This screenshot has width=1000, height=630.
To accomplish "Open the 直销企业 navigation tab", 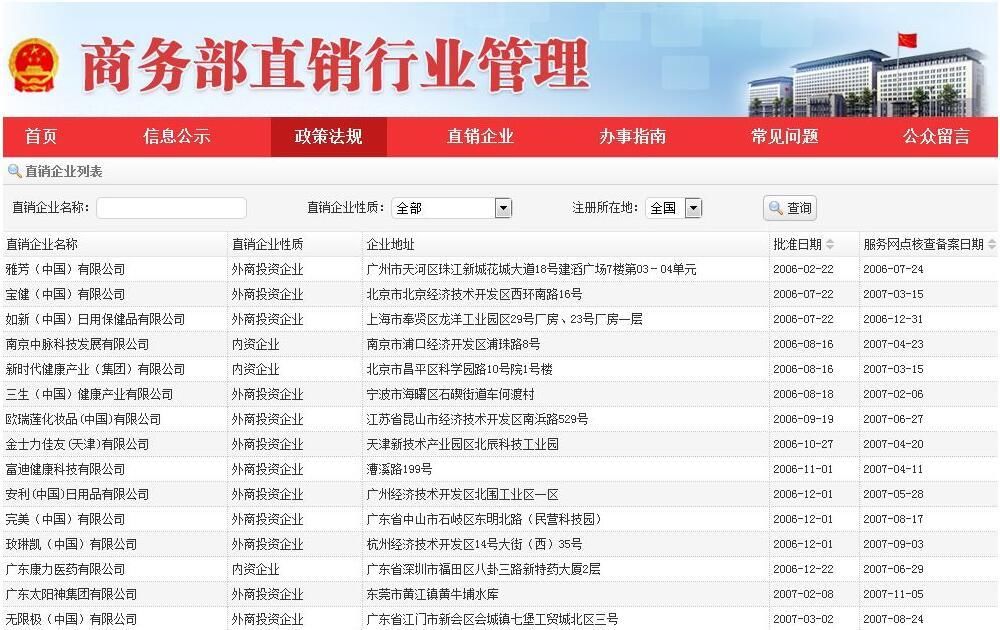I will (x=480, y=137).
